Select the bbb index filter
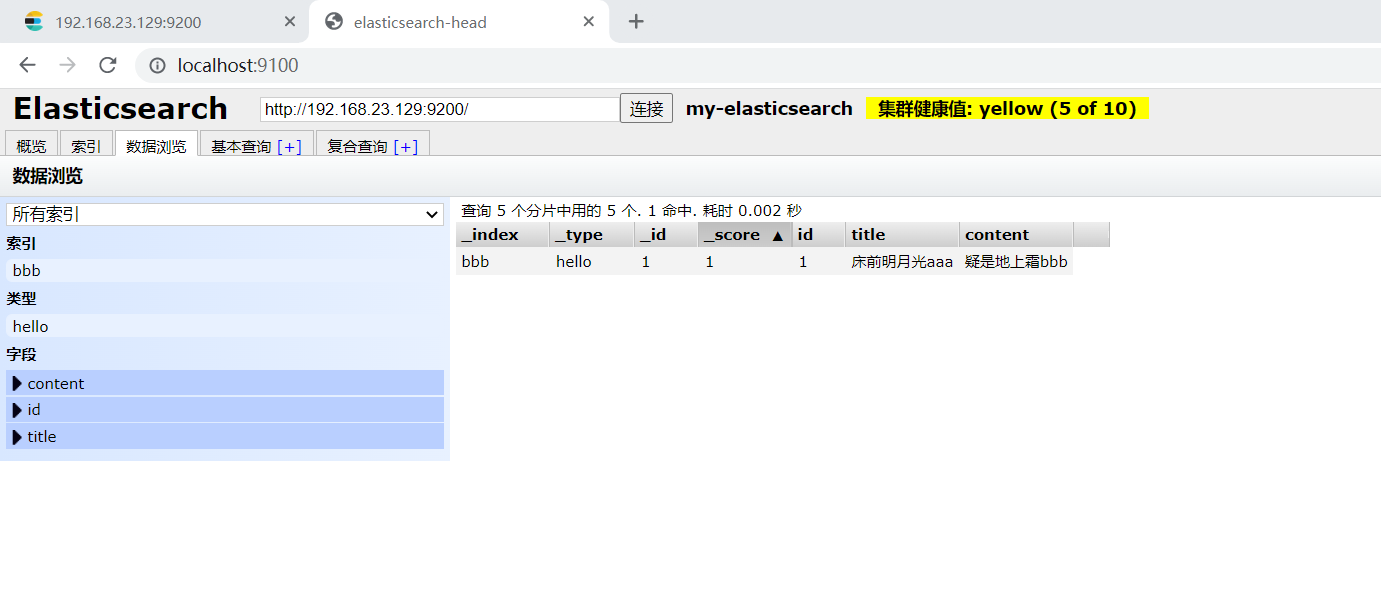The width and height of the screenshot is (1381, 608). pos(225,270)
